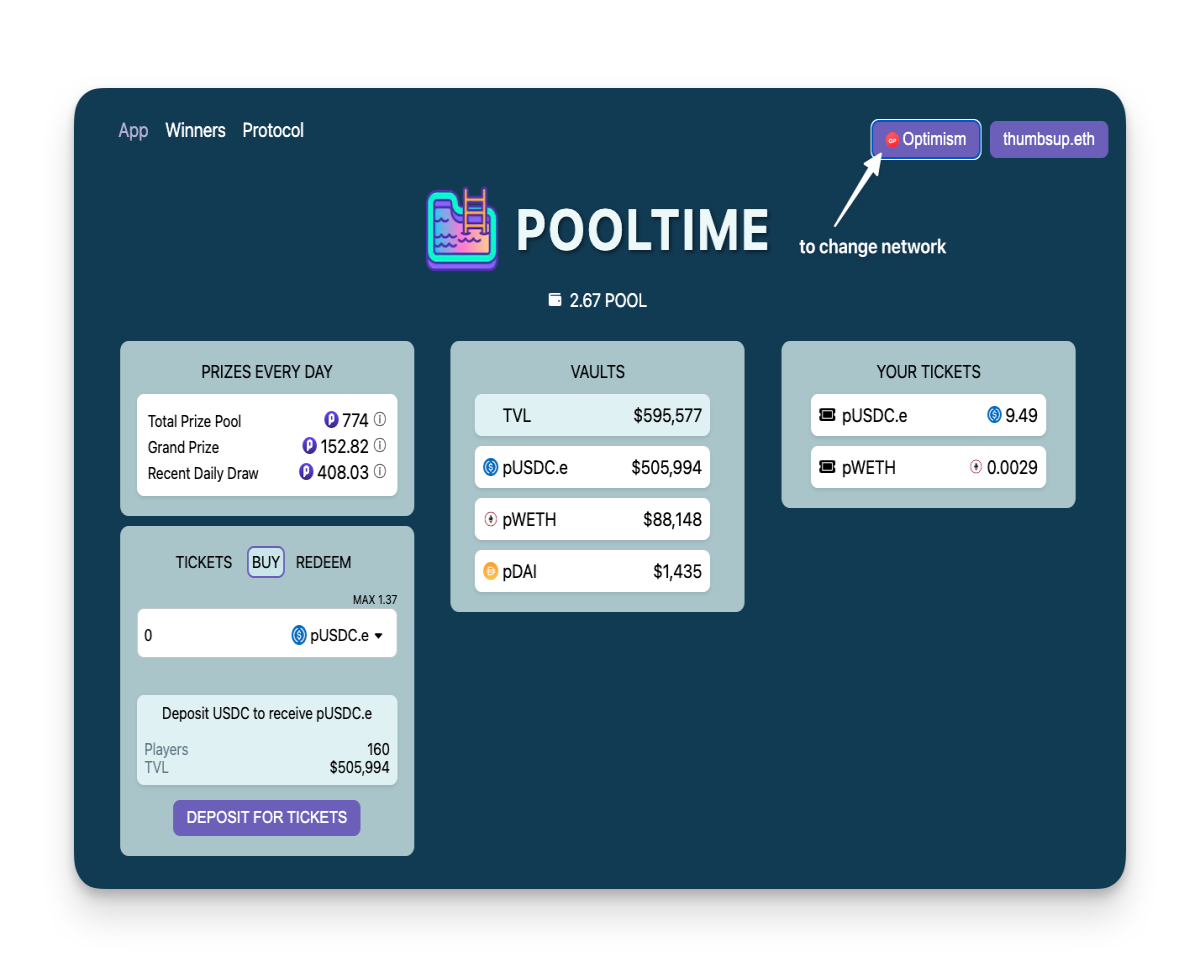The height and width of the screenshot is (977, 1200).
Task: Click MAX 1.37 to fill amount
Action: (375, 600)
